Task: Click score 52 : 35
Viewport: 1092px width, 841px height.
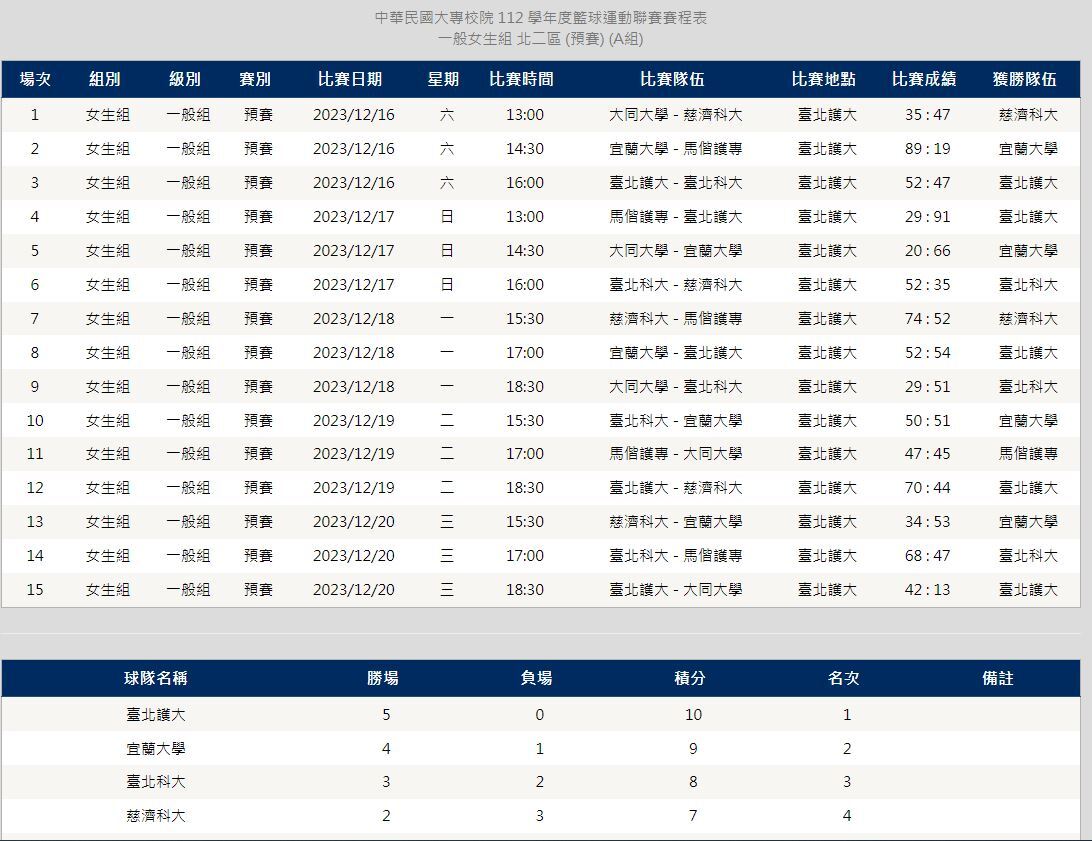Action: (x=928, y=285)
